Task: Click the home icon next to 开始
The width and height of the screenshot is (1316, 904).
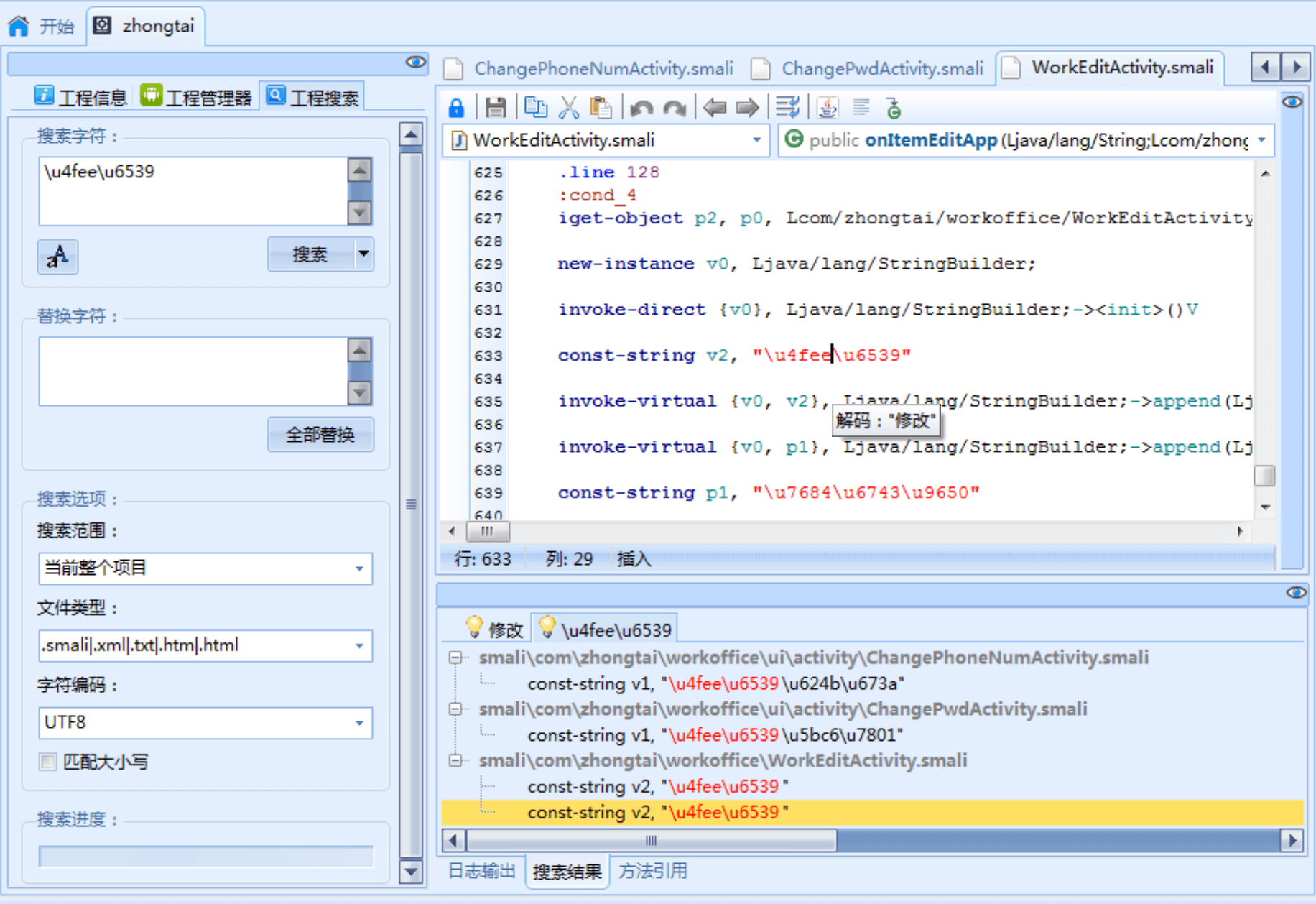Action: coord(19,27)
